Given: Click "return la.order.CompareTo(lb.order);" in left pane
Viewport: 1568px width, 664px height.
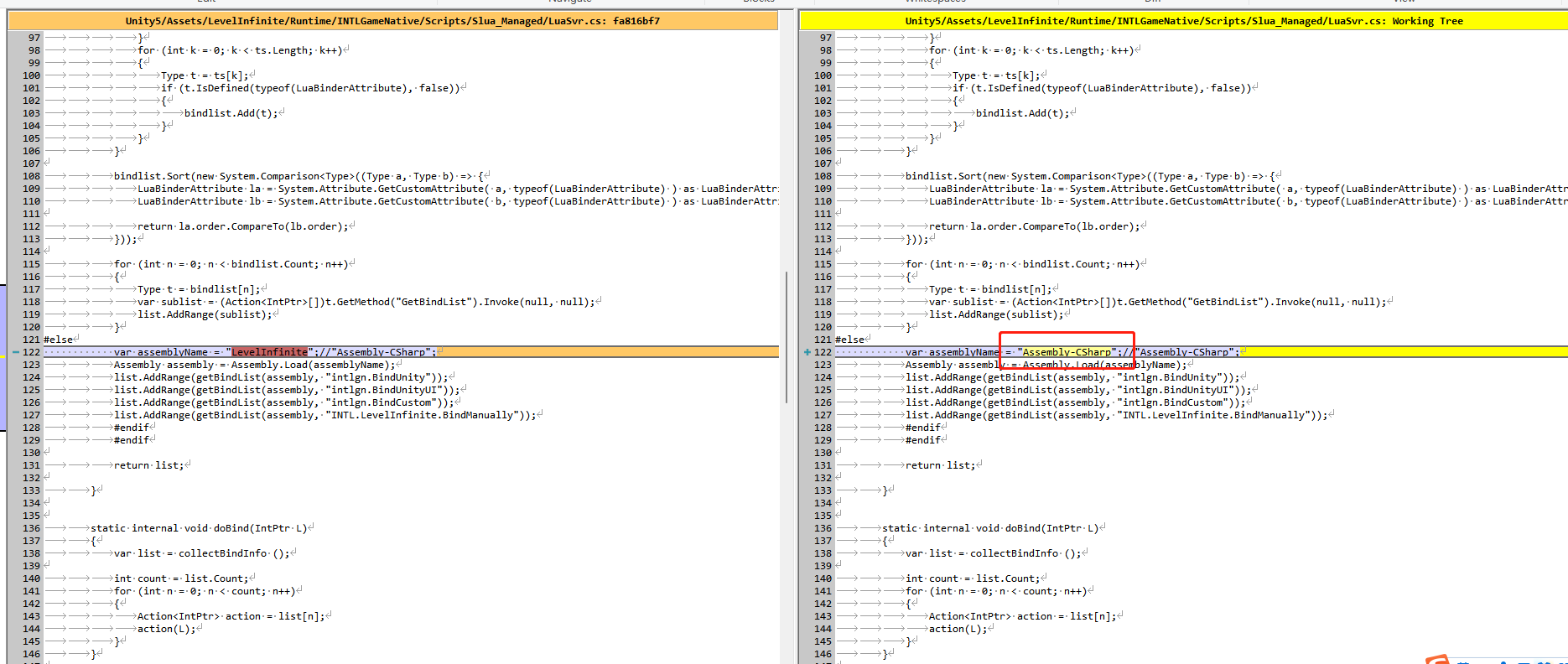Looking at the screenshot, I should [x=241, y=226].
